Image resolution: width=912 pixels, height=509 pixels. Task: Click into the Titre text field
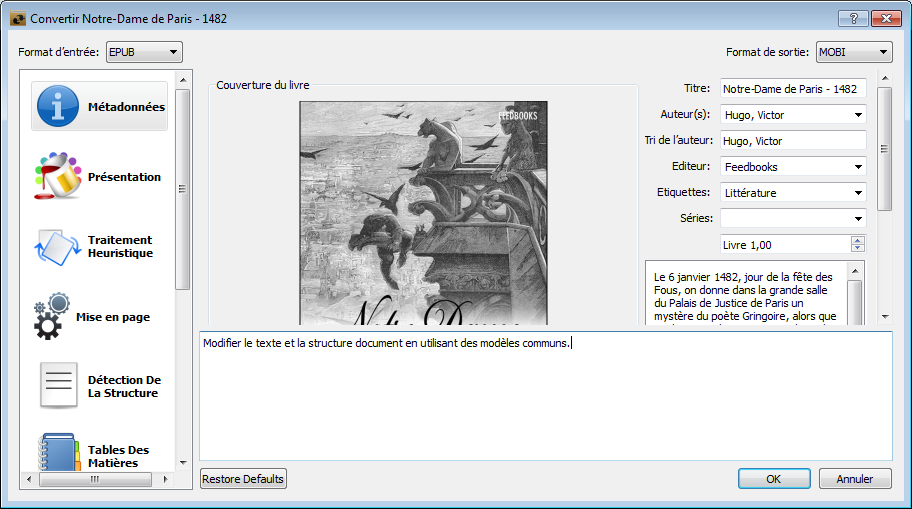point(792,89)
